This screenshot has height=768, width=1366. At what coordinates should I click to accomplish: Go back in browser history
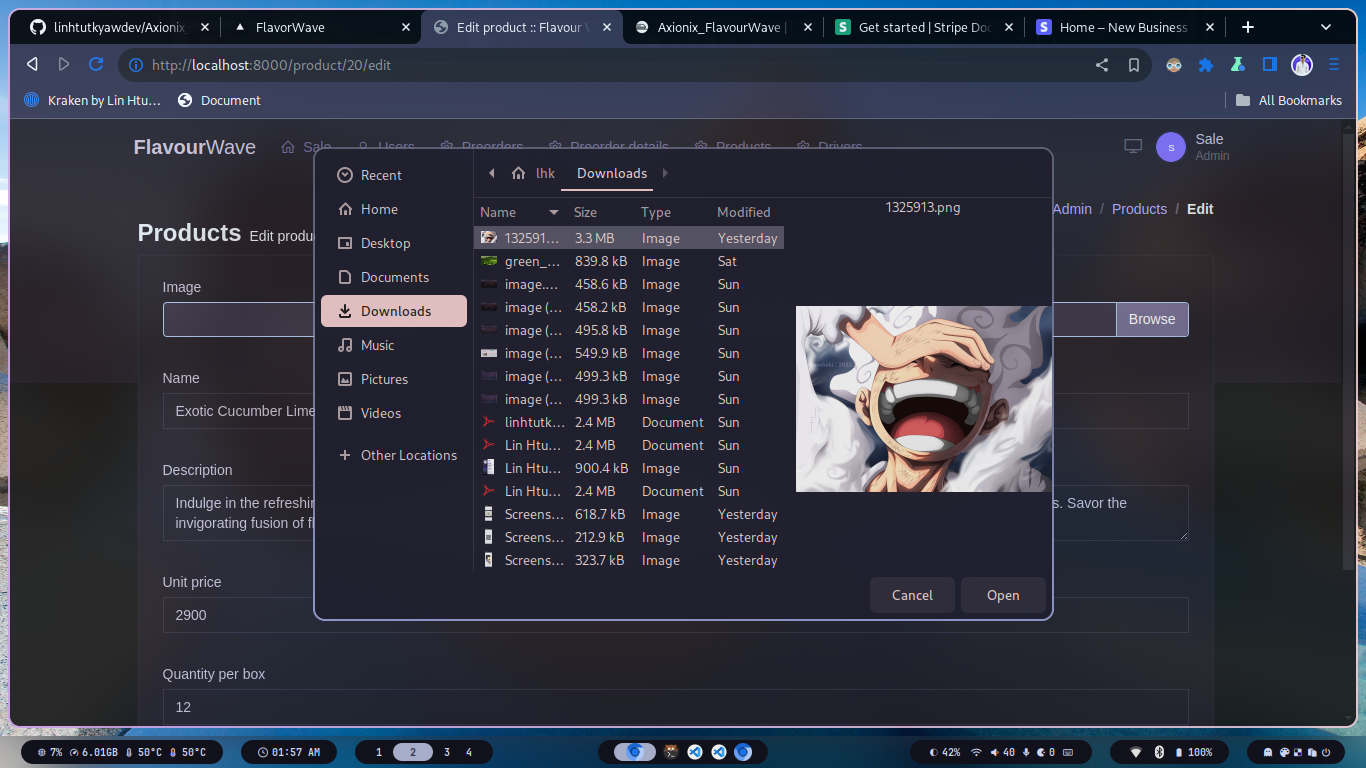click(32, 65)
